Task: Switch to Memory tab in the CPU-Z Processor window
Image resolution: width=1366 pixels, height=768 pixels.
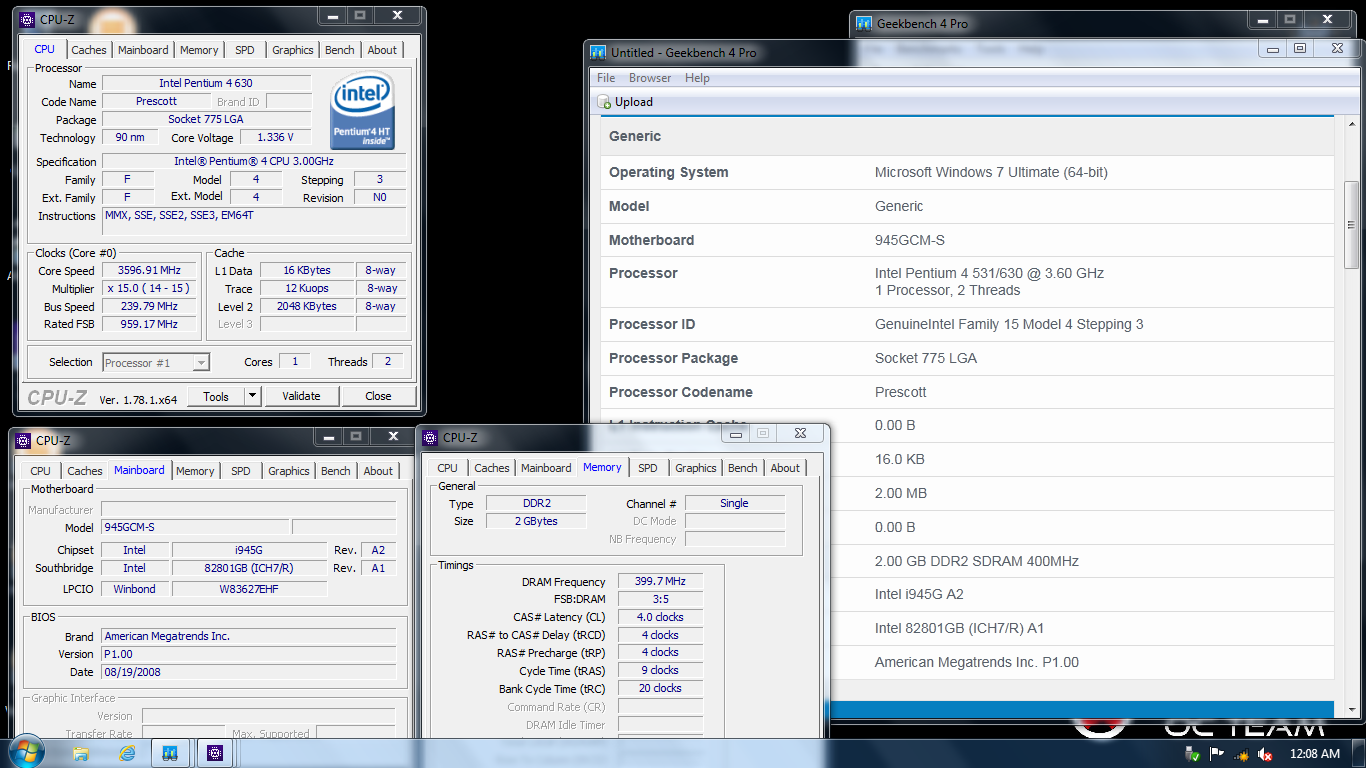Action: click(199, 50)
